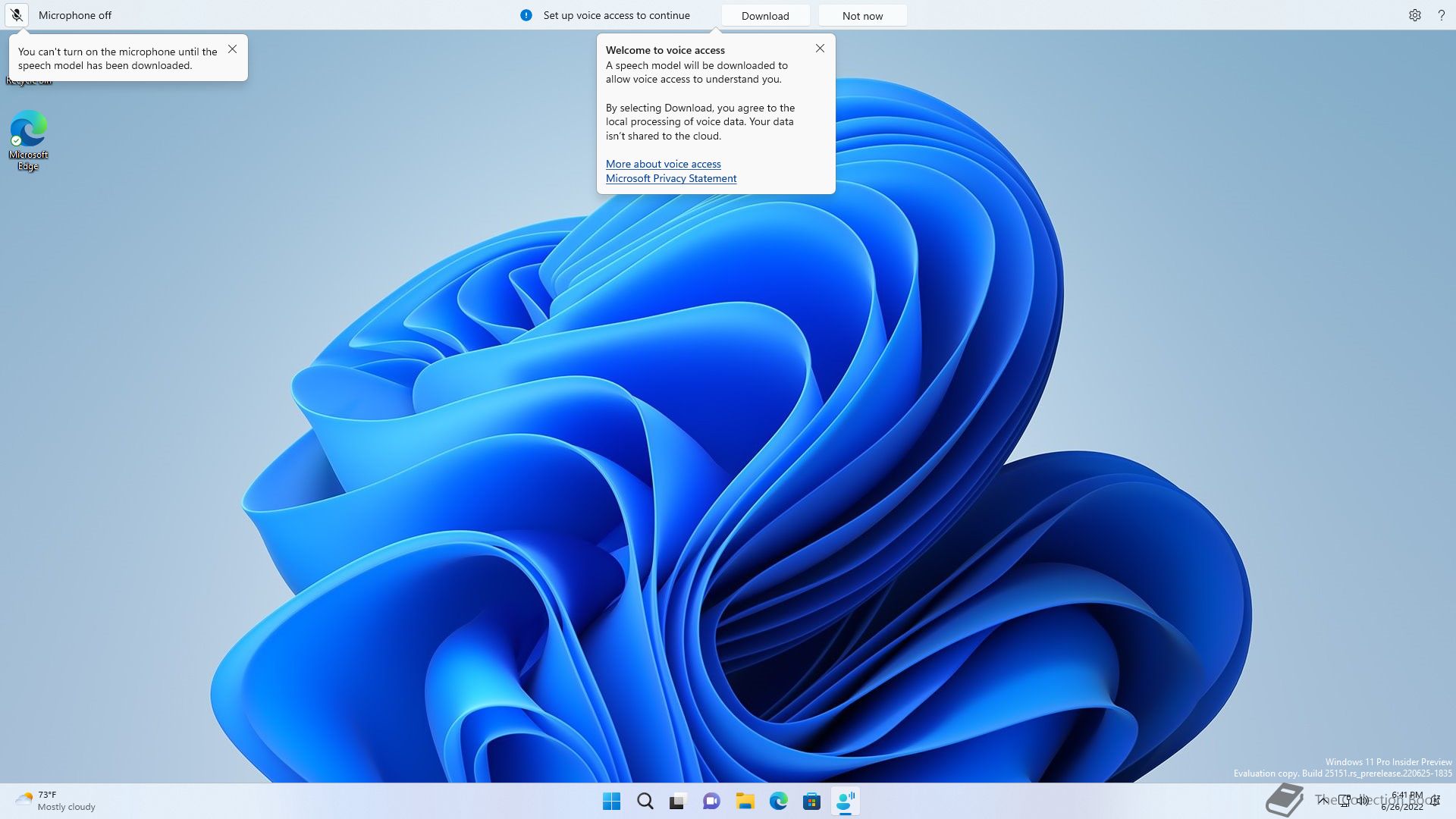Open weather widget showing 73°F

click(55, 801)
